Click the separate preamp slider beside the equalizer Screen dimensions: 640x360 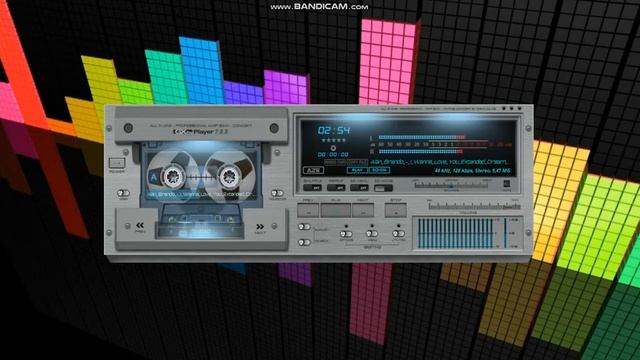click(505, 233)
